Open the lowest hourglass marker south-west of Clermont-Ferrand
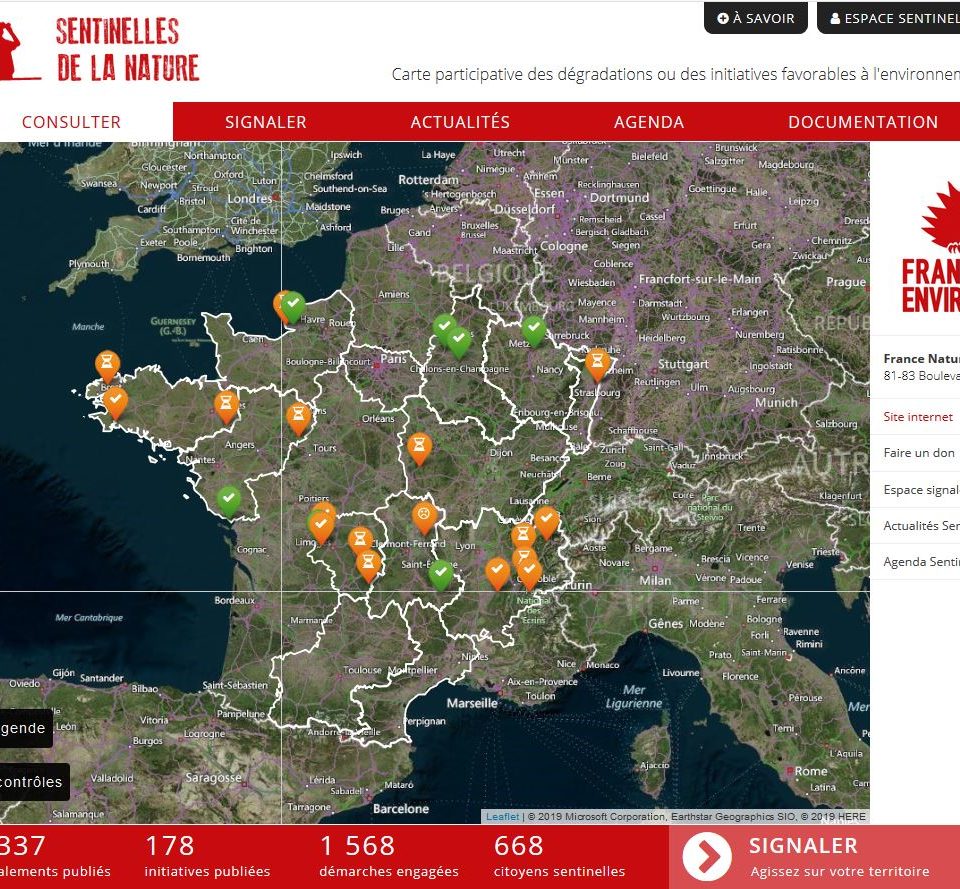 368,565
